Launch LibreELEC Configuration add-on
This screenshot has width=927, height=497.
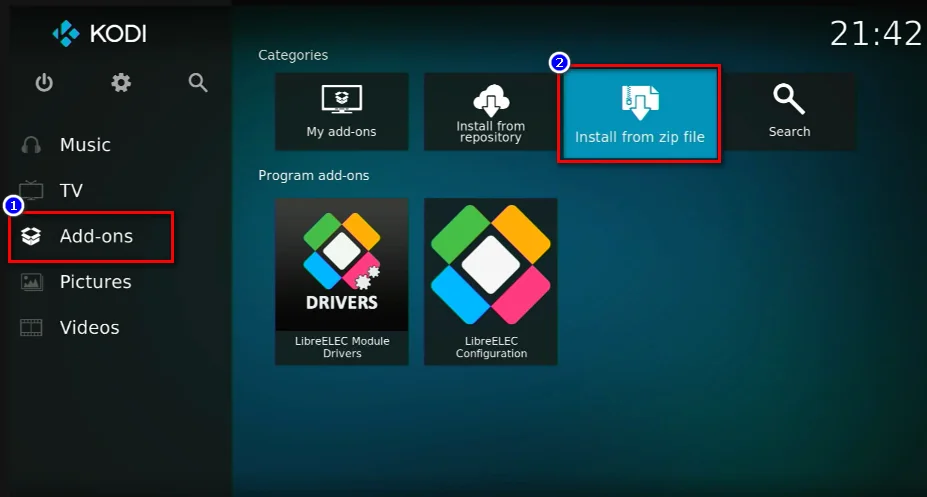[x=491, y=281]
